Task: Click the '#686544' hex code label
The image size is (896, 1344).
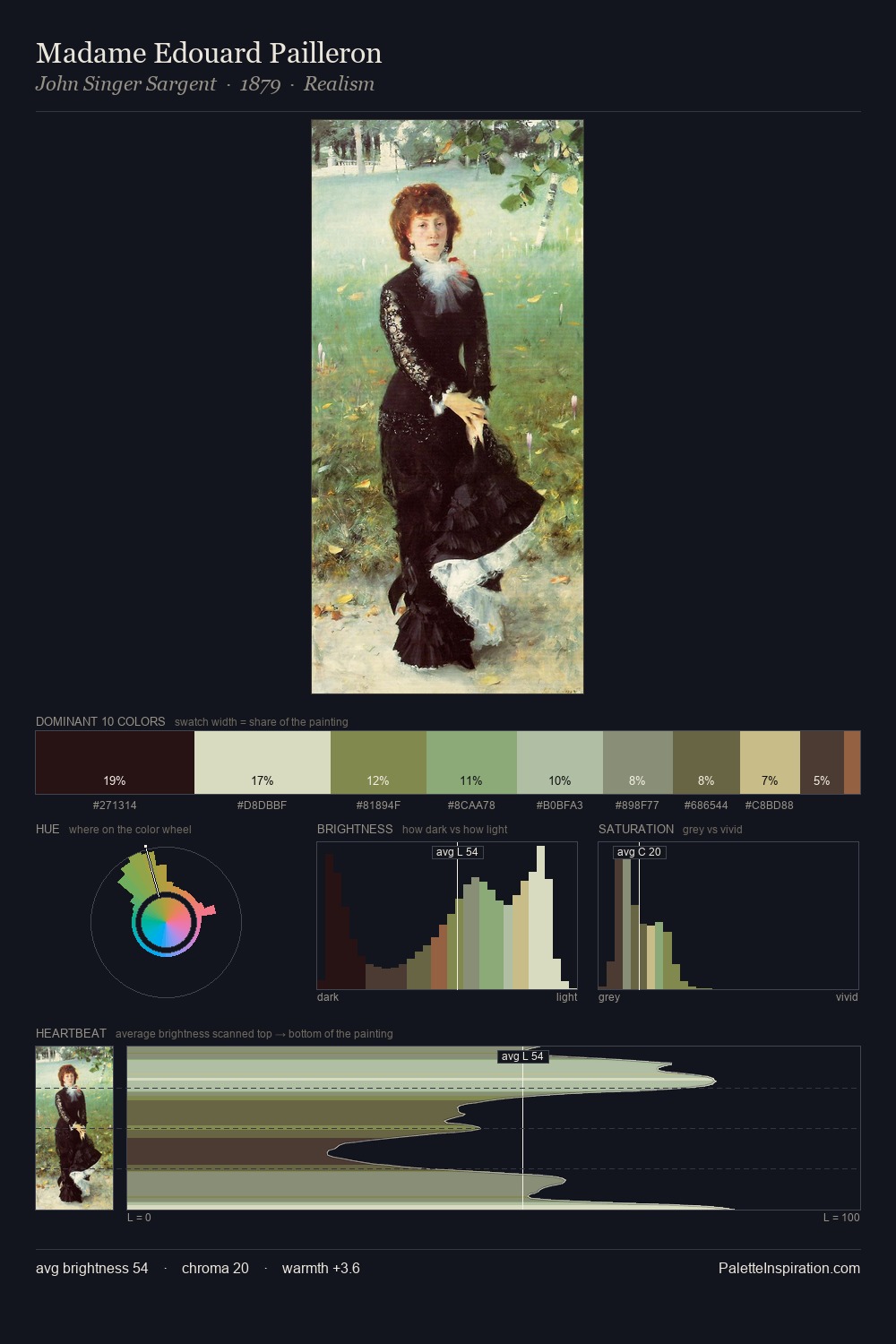Action: [x=706, y=806]
